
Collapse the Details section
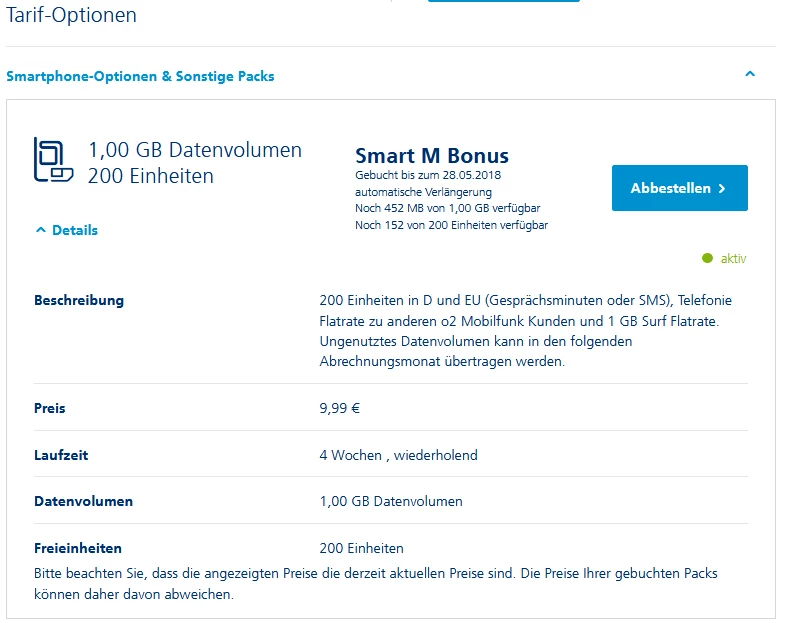coord(67,230)
